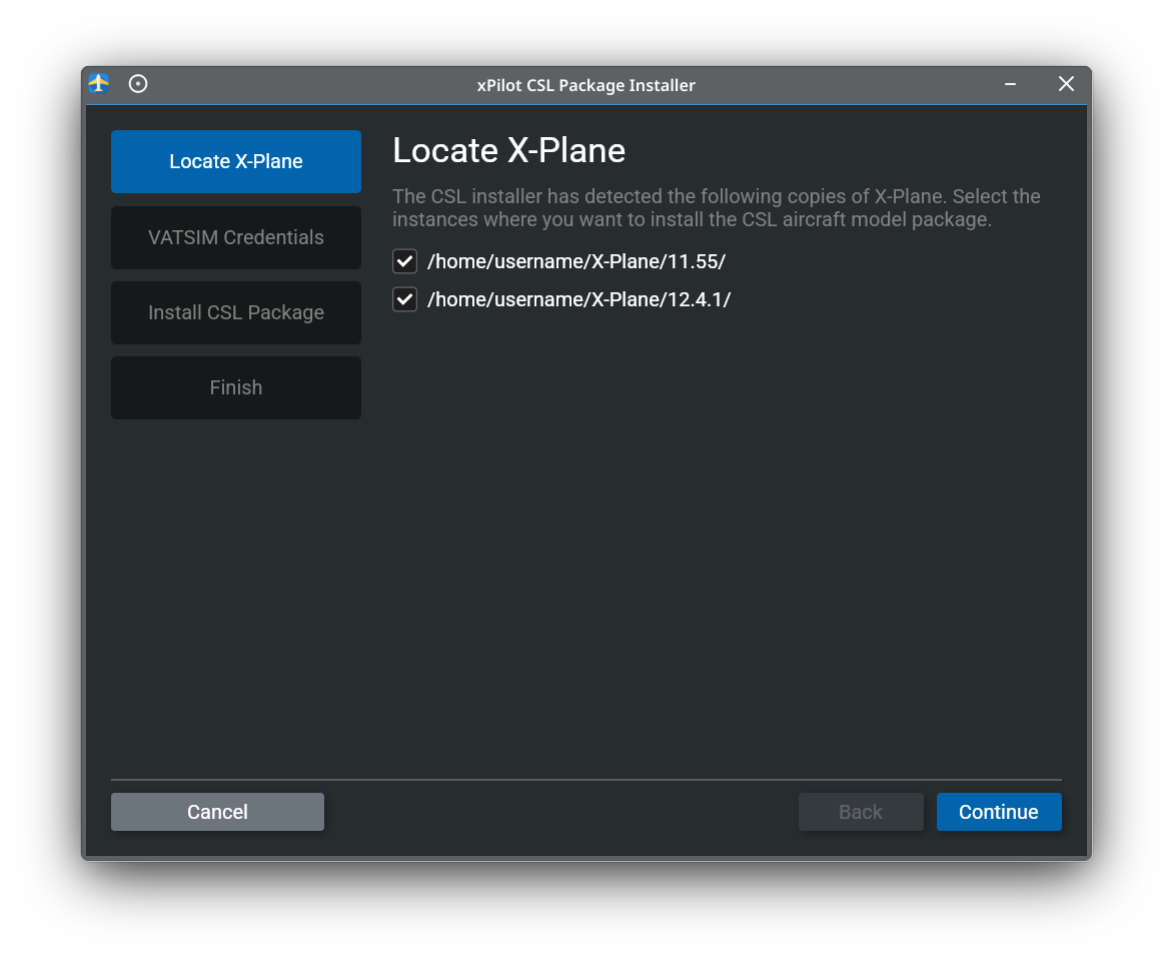Image resolution: width=1173 pixels, height=957 pixels.
Task: Click the installer title bar text
Action: click(x=587, y=84)
